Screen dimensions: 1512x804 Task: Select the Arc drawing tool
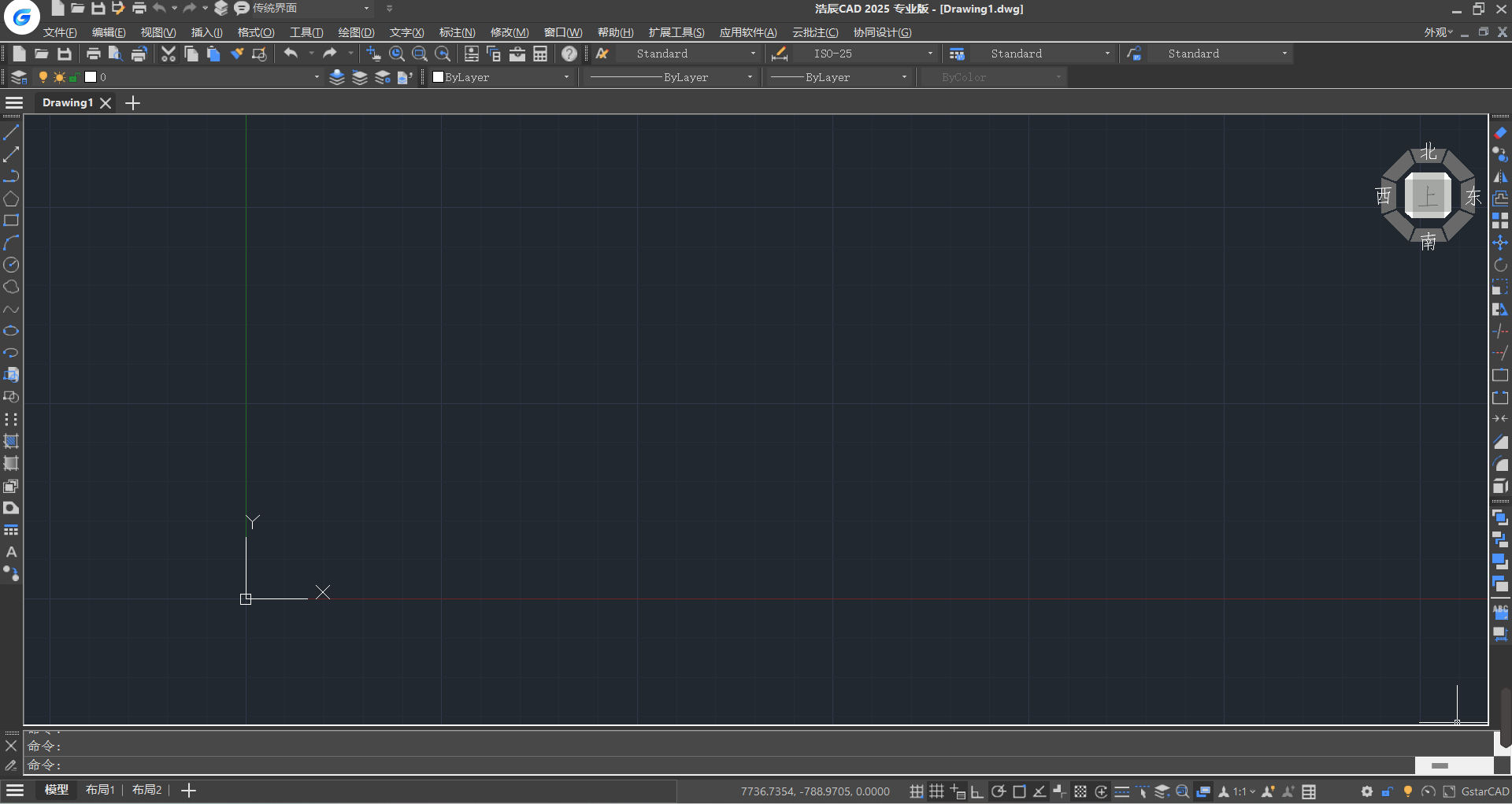point(11,243)
